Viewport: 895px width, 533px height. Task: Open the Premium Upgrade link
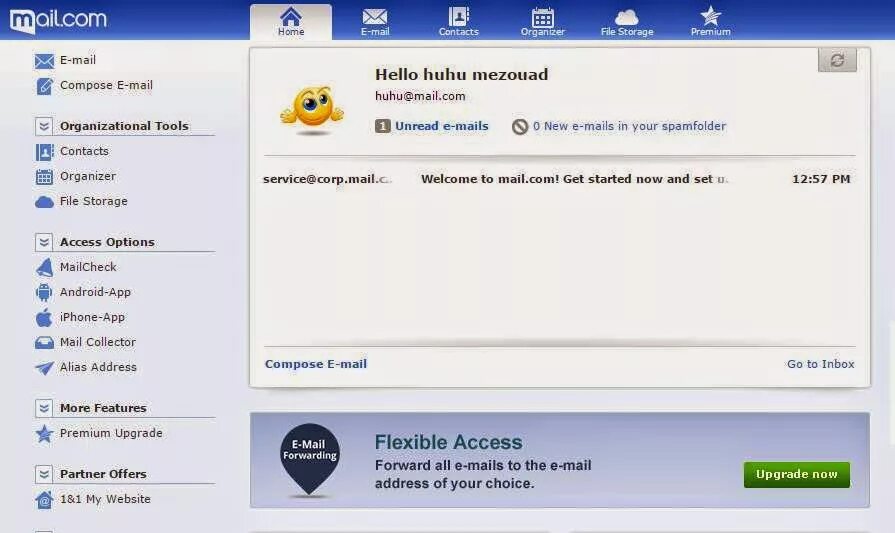point(111,433)
